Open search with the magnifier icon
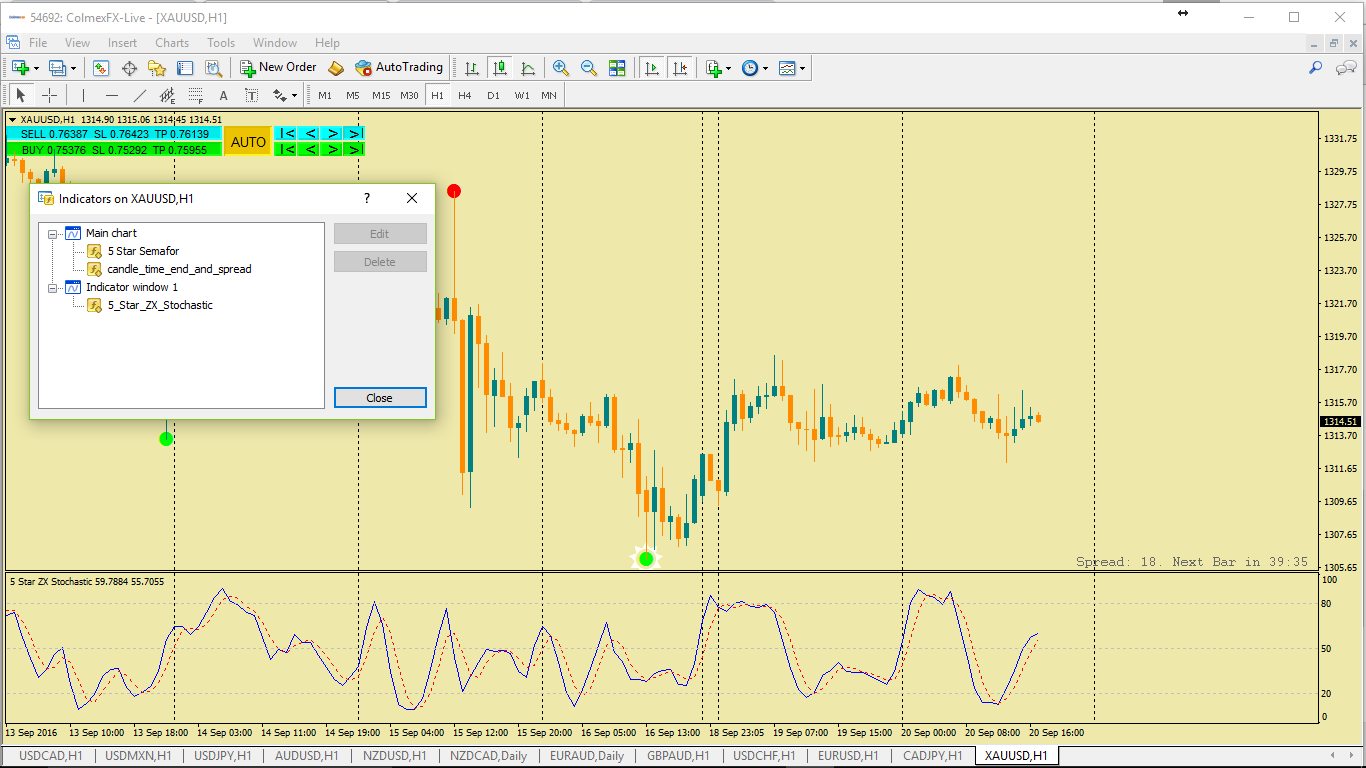The height and width of the screenshot is (768, 1366). click(1316, 68)
